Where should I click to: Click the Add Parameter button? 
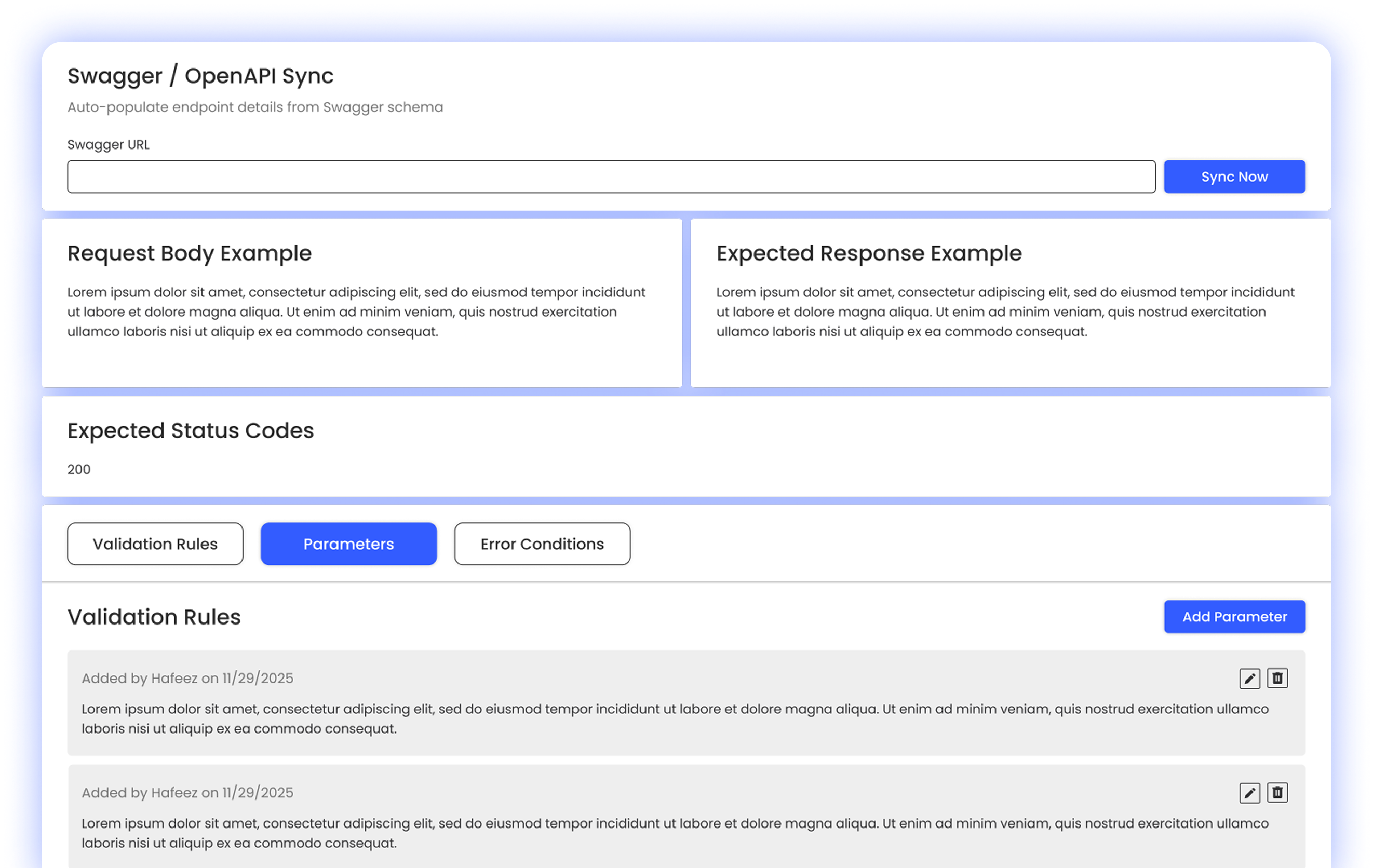point(1234,617)
